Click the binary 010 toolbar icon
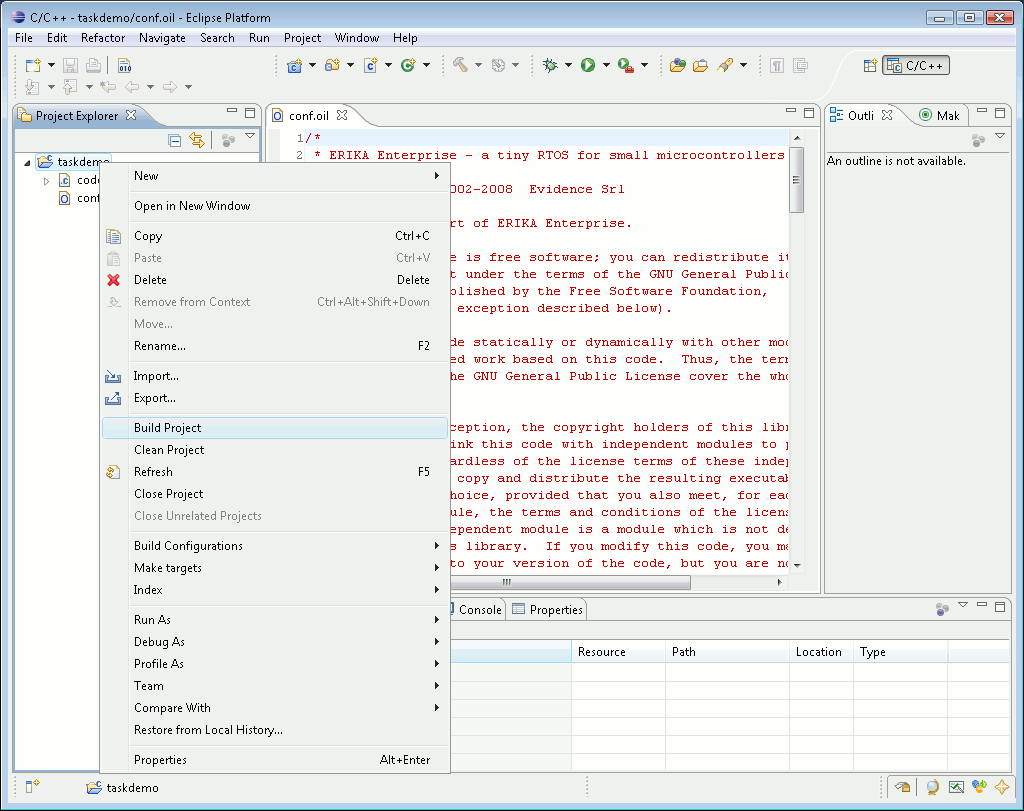 pos(125,65)
